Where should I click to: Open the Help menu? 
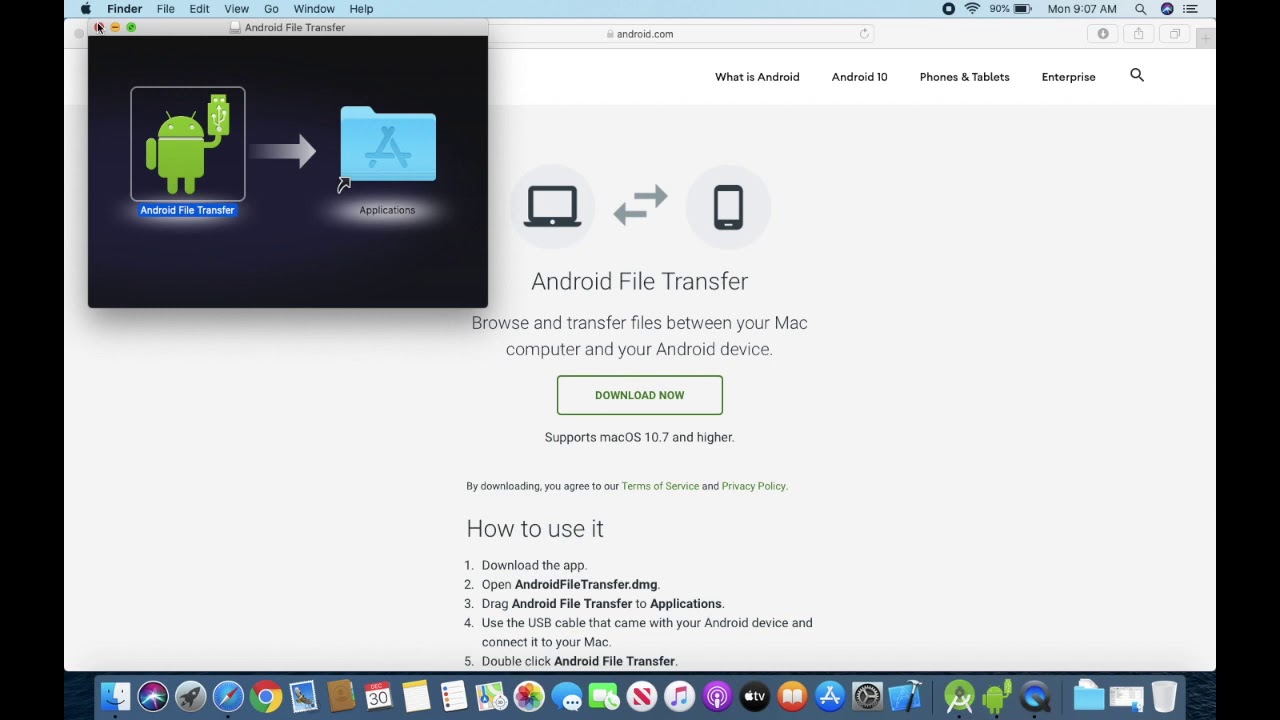(361, 9)
